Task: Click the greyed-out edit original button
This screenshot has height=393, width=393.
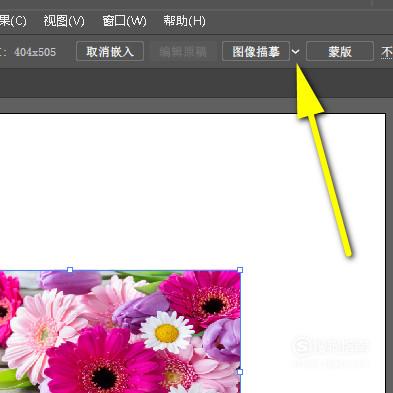Action: coord(183,51)
